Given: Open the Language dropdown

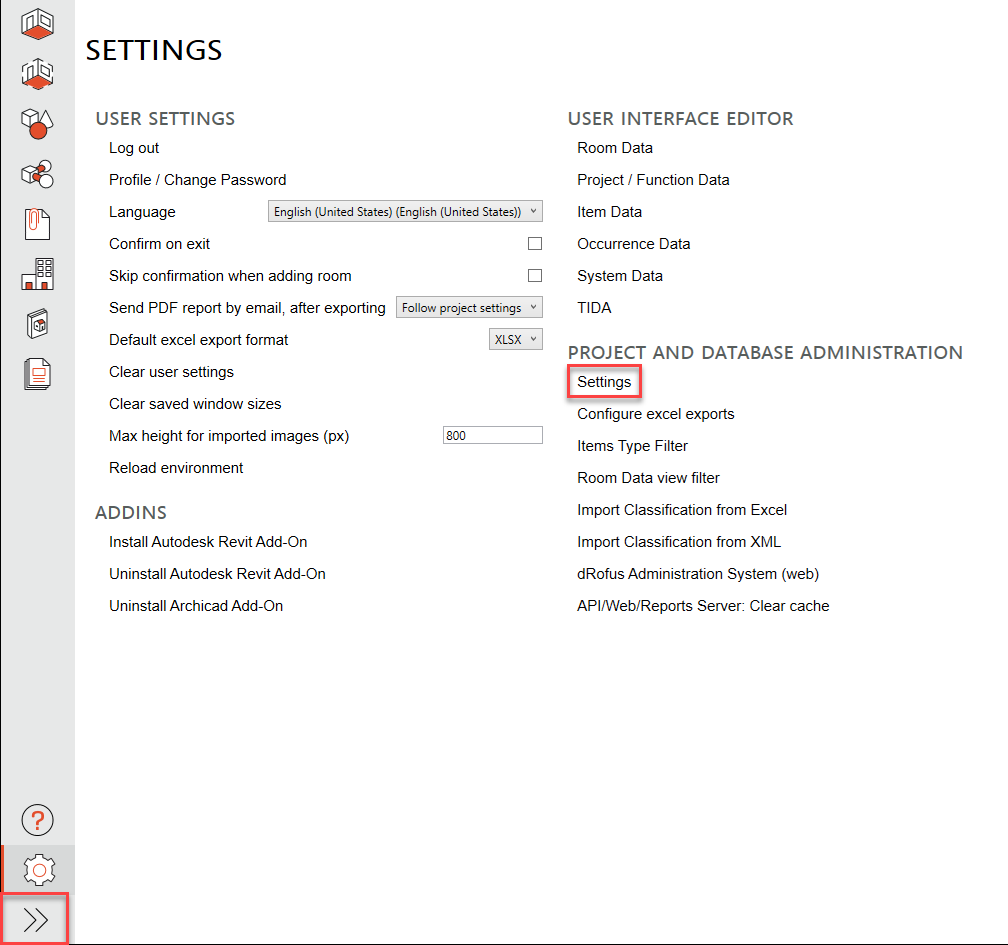Looking at the screenshot, I should pos(404,211).
